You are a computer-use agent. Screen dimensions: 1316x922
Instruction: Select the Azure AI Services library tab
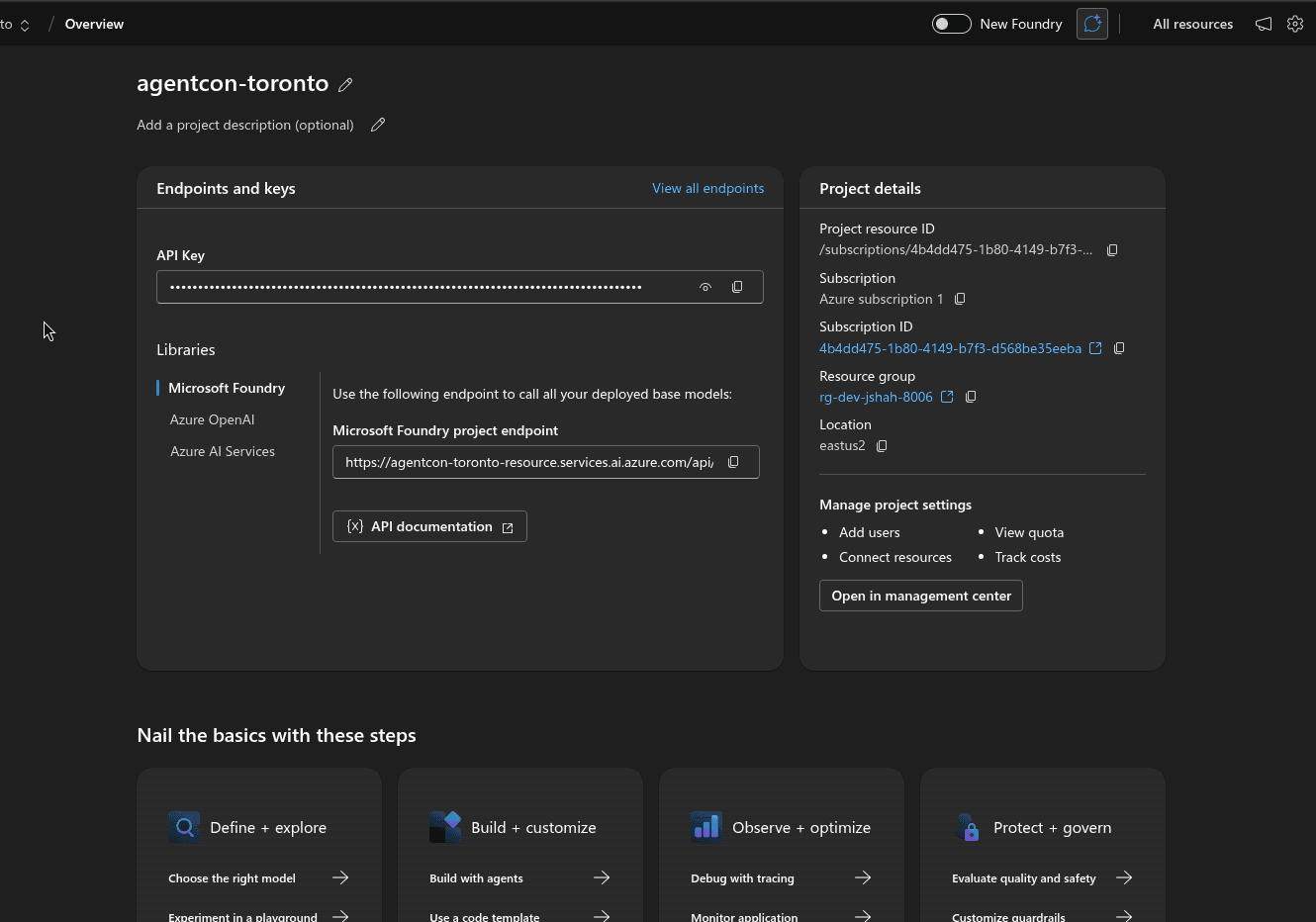223,451
